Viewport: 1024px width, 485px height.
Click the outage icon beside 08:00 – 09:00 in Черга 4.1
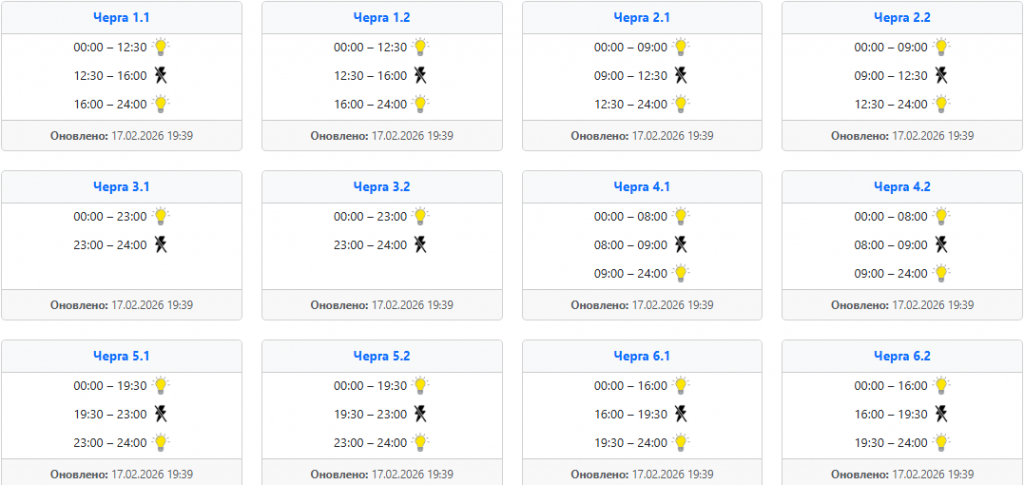[680, 244]
